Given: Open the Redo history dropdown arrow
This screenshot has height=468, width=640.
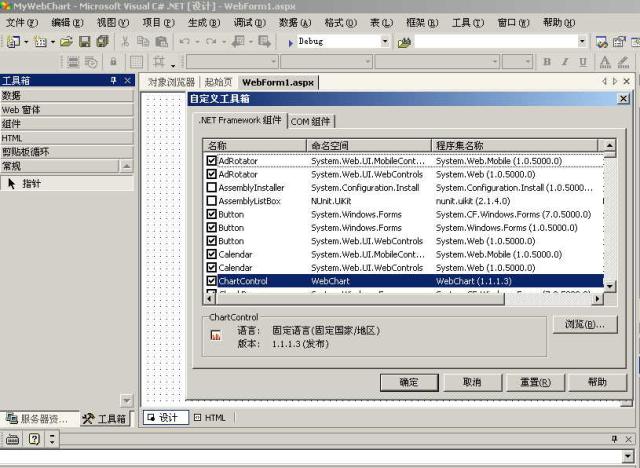Looking at the screenshot, I should click(x=224, y=42).
